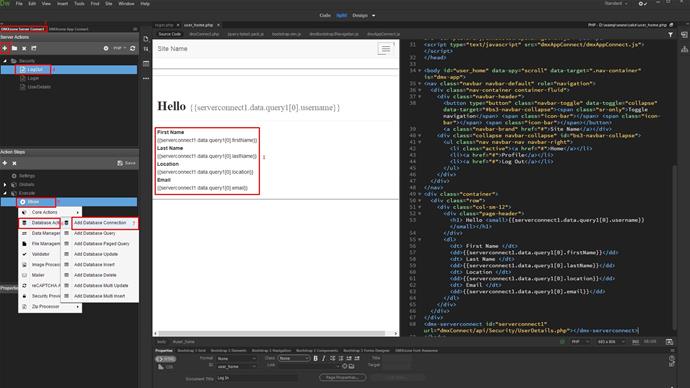Image resolution: width=690 pixels, height=388 pixels.
Task: Expand the Globals node in Action Steps
Action: pos(5,184)
